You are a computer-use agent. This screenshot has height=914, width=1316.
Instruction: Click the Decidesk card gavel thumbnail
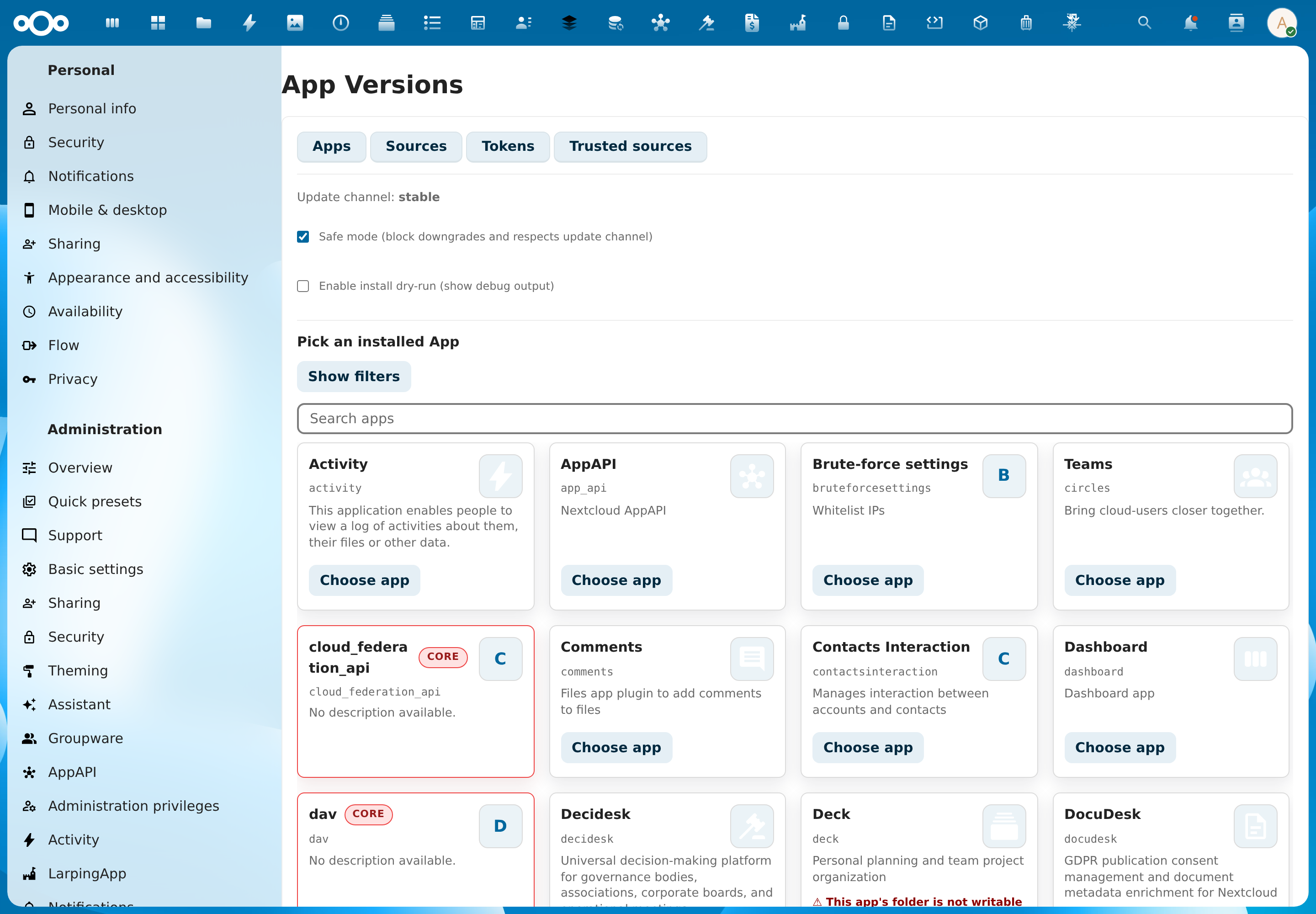click(752, 826)
